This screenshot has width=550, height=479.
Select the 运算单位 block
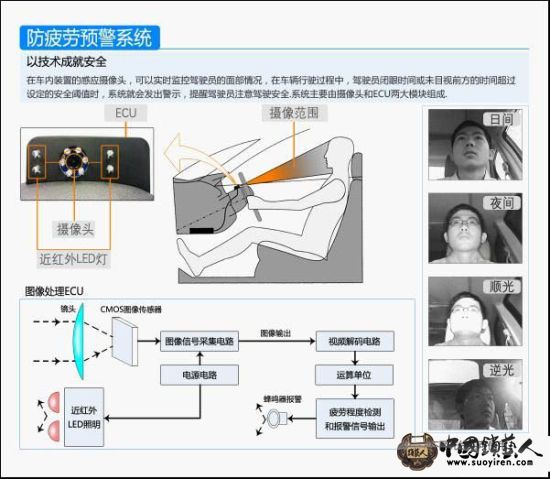point(354,375)
